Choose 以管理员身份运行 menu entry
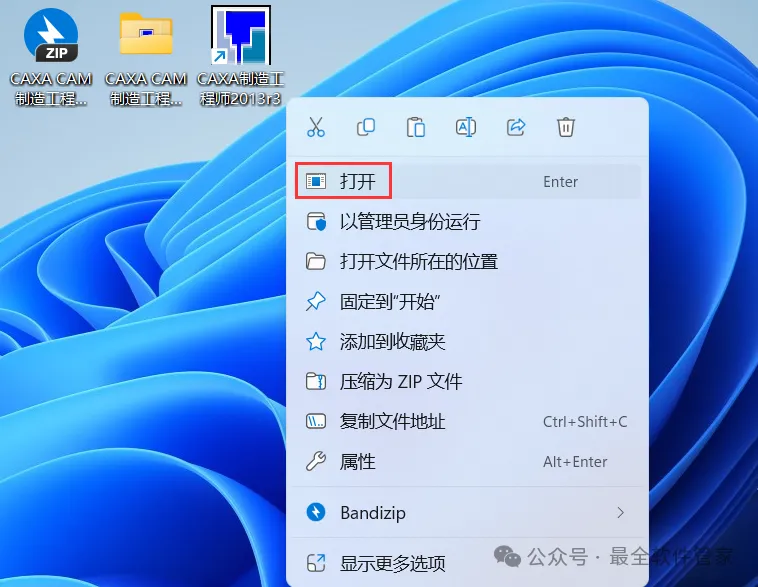Viewport: 758px width, 587px height. click(467, 221)
